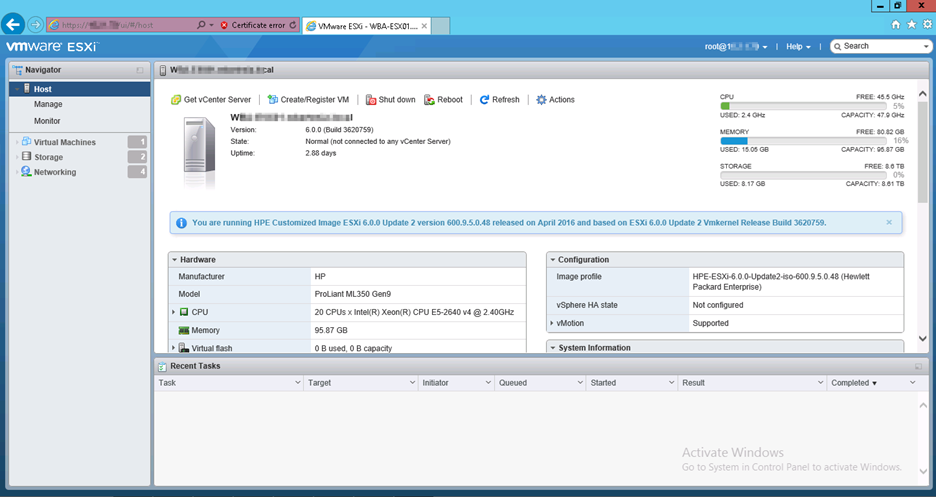
Task: Click the browser forward arrow
Action: click(36, 24)
